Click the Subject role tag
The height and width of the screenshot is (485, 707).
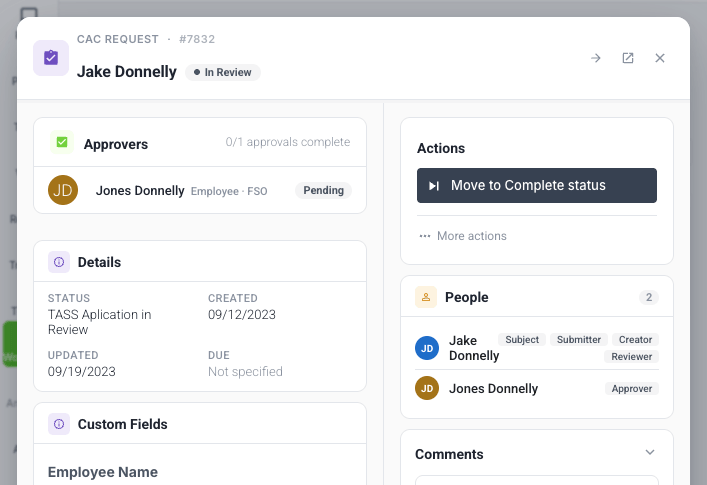coord(522,339)
